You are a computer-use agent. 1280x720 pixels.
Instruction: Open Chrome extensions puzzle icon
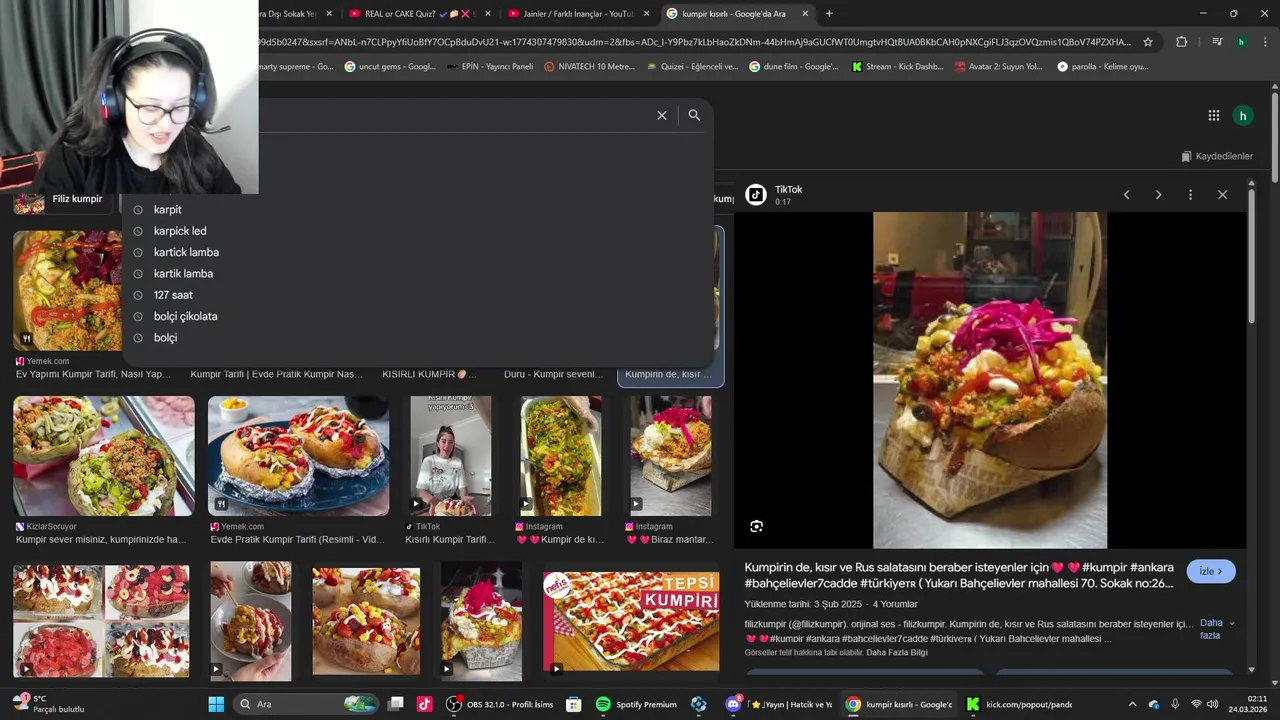pyautogui.click(x=1181, y=42)
